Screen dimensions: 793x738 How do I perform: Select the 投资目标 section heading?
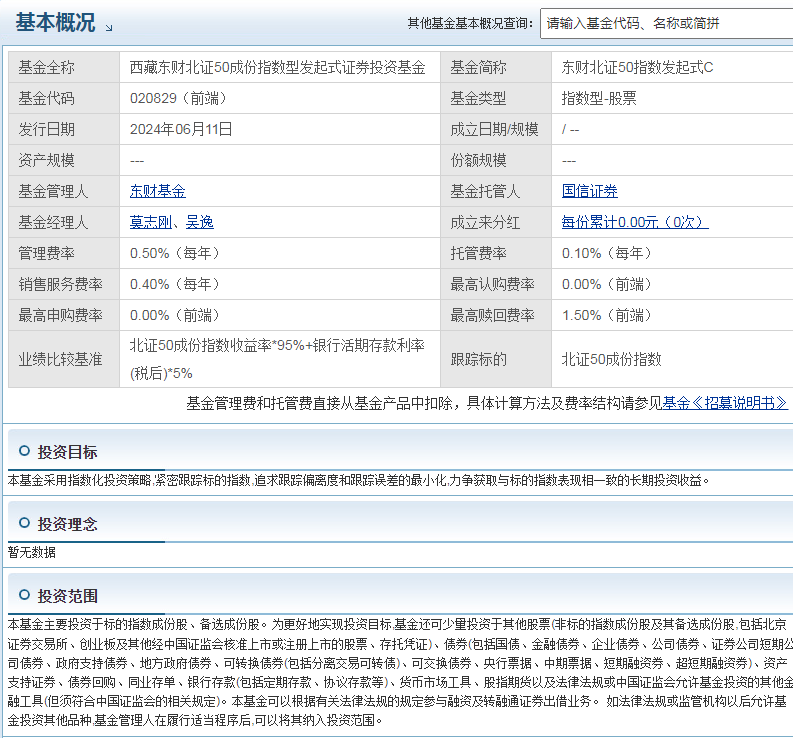67,452
